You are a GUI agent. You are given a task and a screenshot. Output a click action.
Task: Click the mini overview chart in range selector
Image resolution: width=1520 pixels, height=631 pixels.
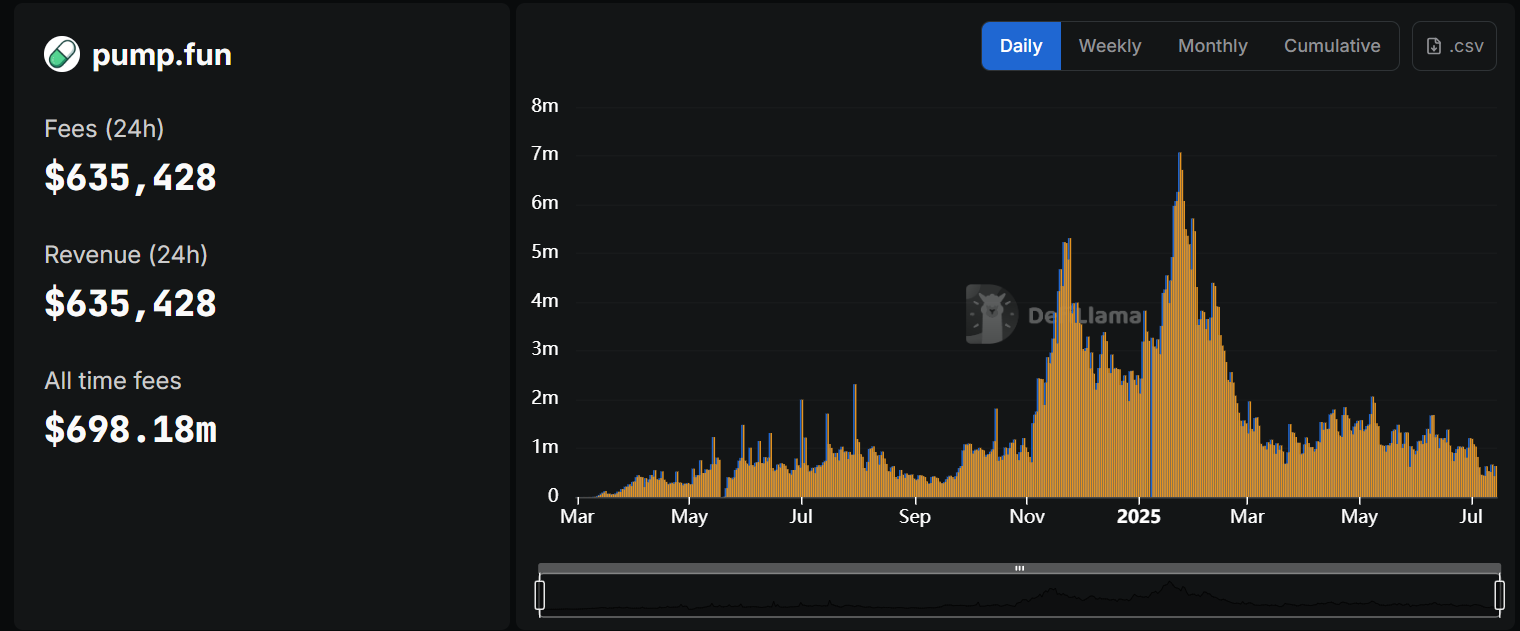pos(1019,596)
